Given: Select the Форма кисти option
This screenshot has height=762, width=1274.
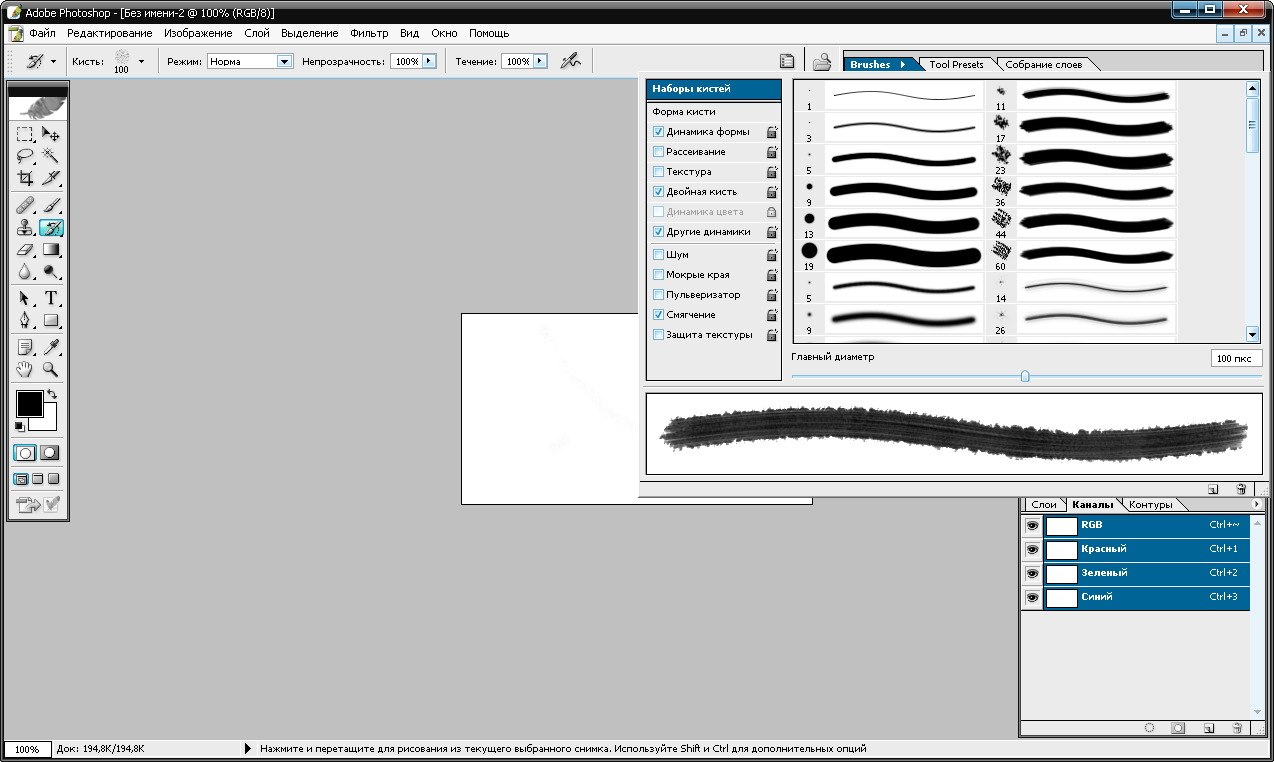Looking at the screenshot, I should pyautogui.click(x=684, y=112).
